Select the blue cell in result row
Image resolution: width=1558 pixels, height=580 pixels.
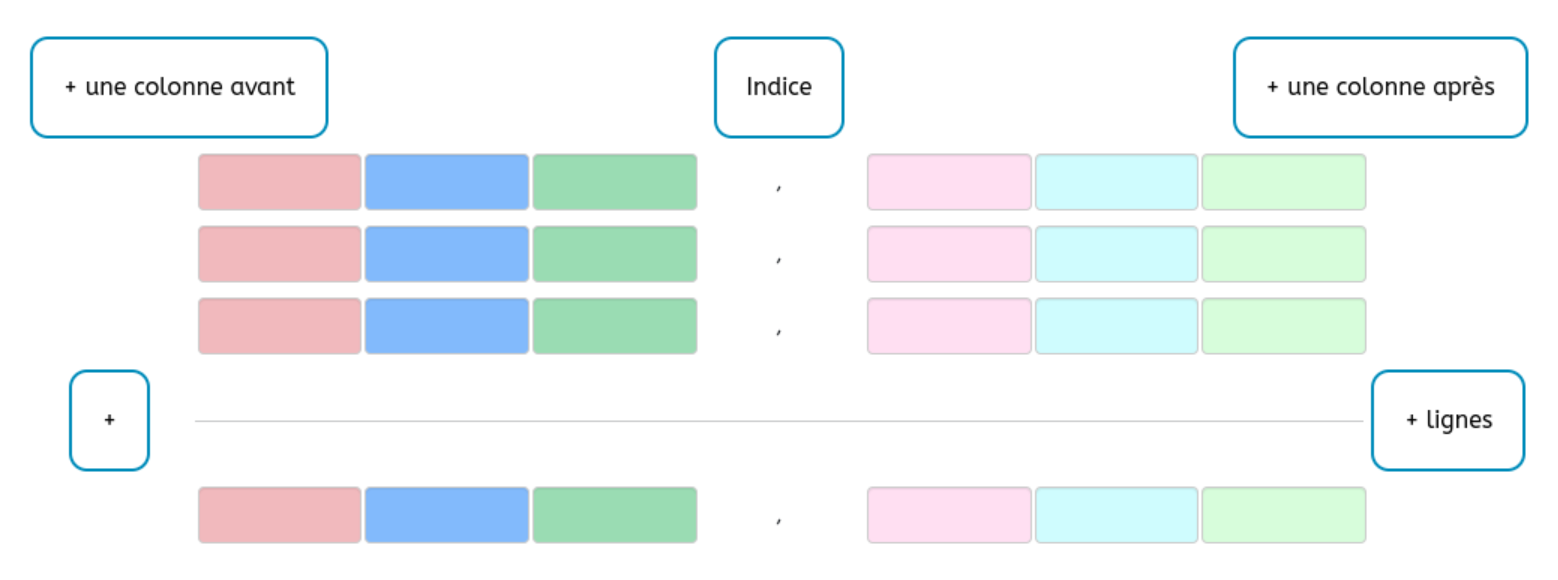tap(446, 515)
